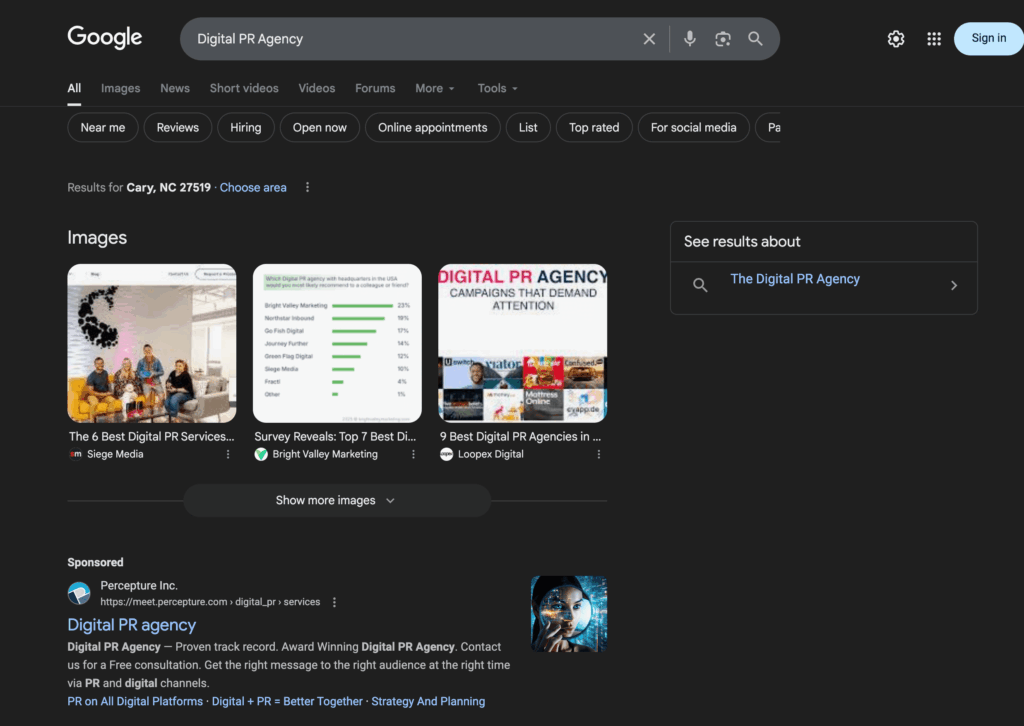Open the Loopex Digital result thumbnail
The image size is (1024, 726).
(x=522, y=343)
